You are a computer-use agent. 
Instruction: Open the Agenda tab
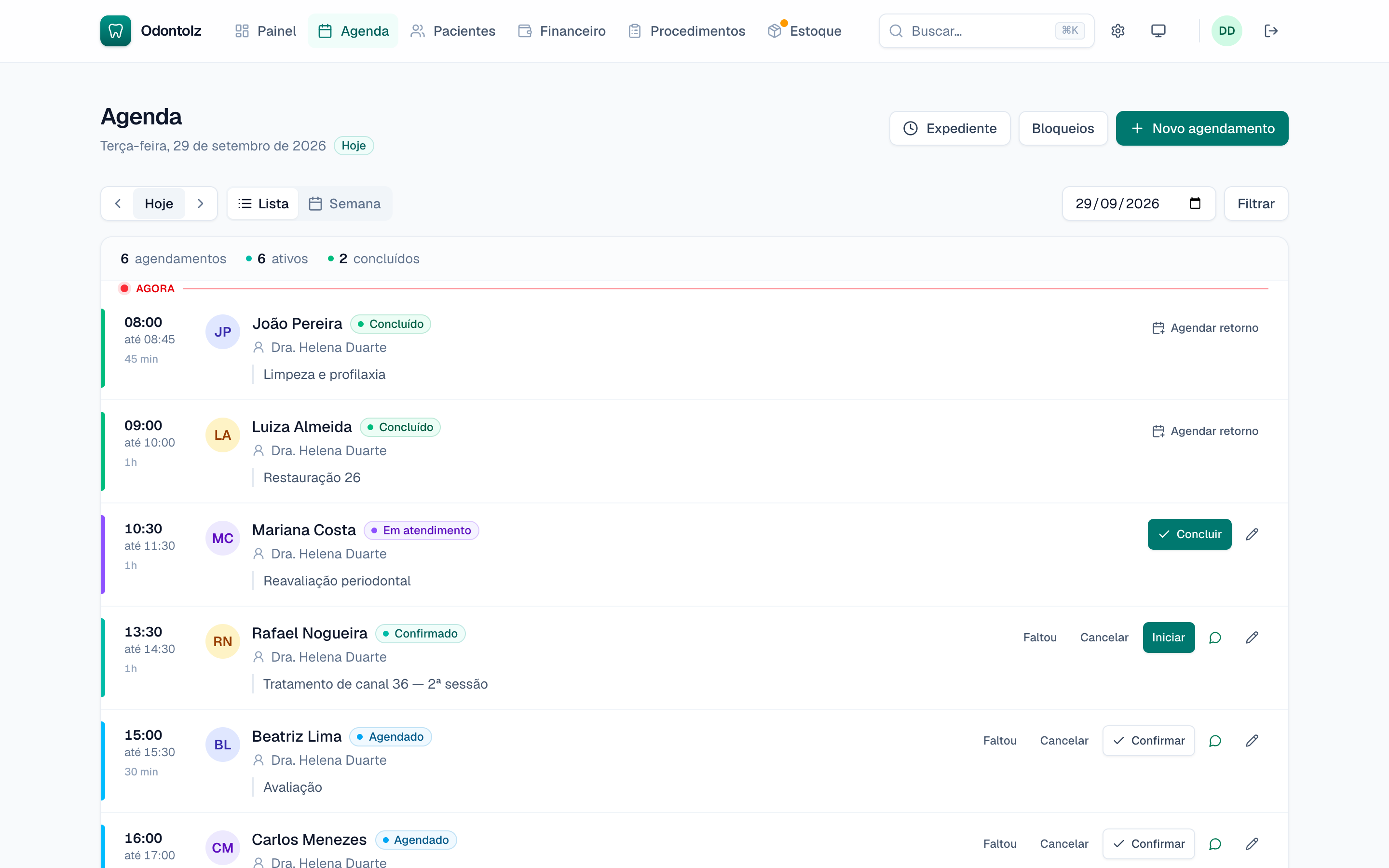point(353,31)
